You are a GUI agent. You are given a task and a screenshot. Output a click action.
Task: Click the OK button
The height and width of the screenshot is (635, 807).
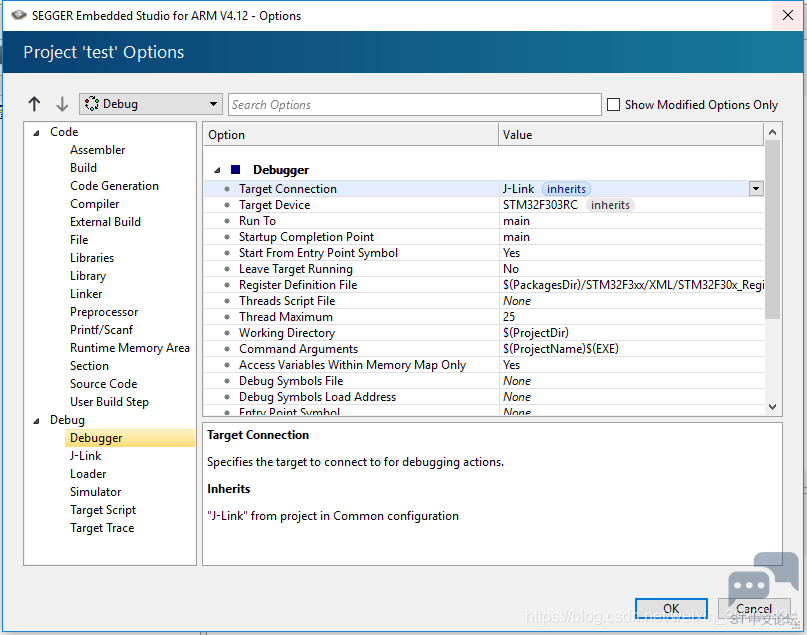[x=671, y=609]
